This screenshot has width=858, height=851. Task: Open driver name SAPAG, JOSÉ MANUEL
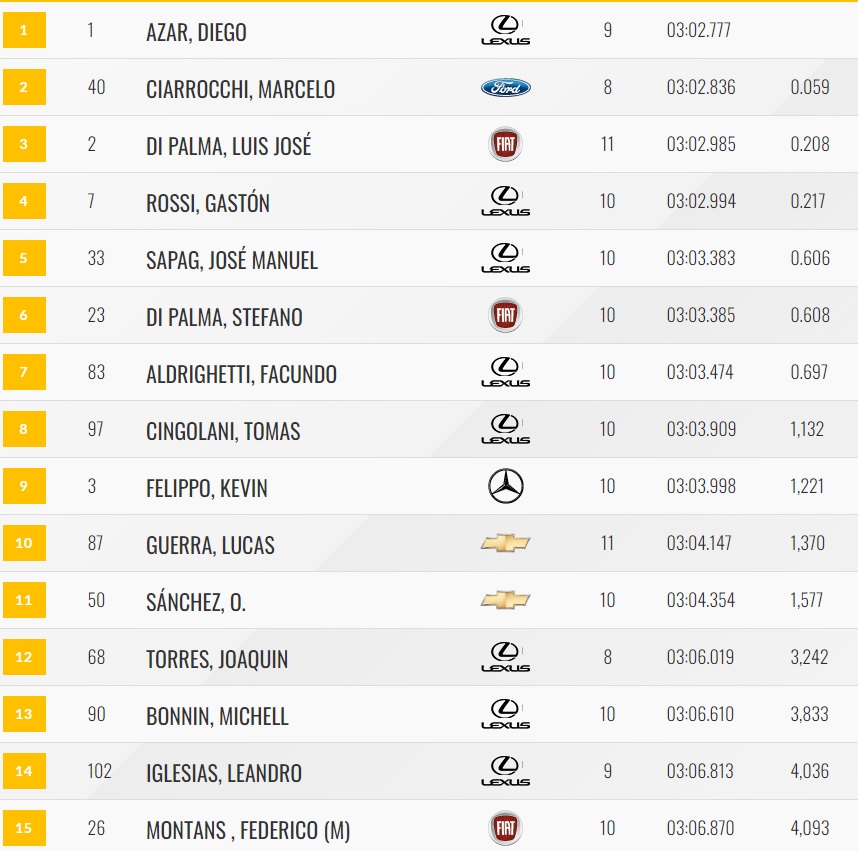pos(231,259)
